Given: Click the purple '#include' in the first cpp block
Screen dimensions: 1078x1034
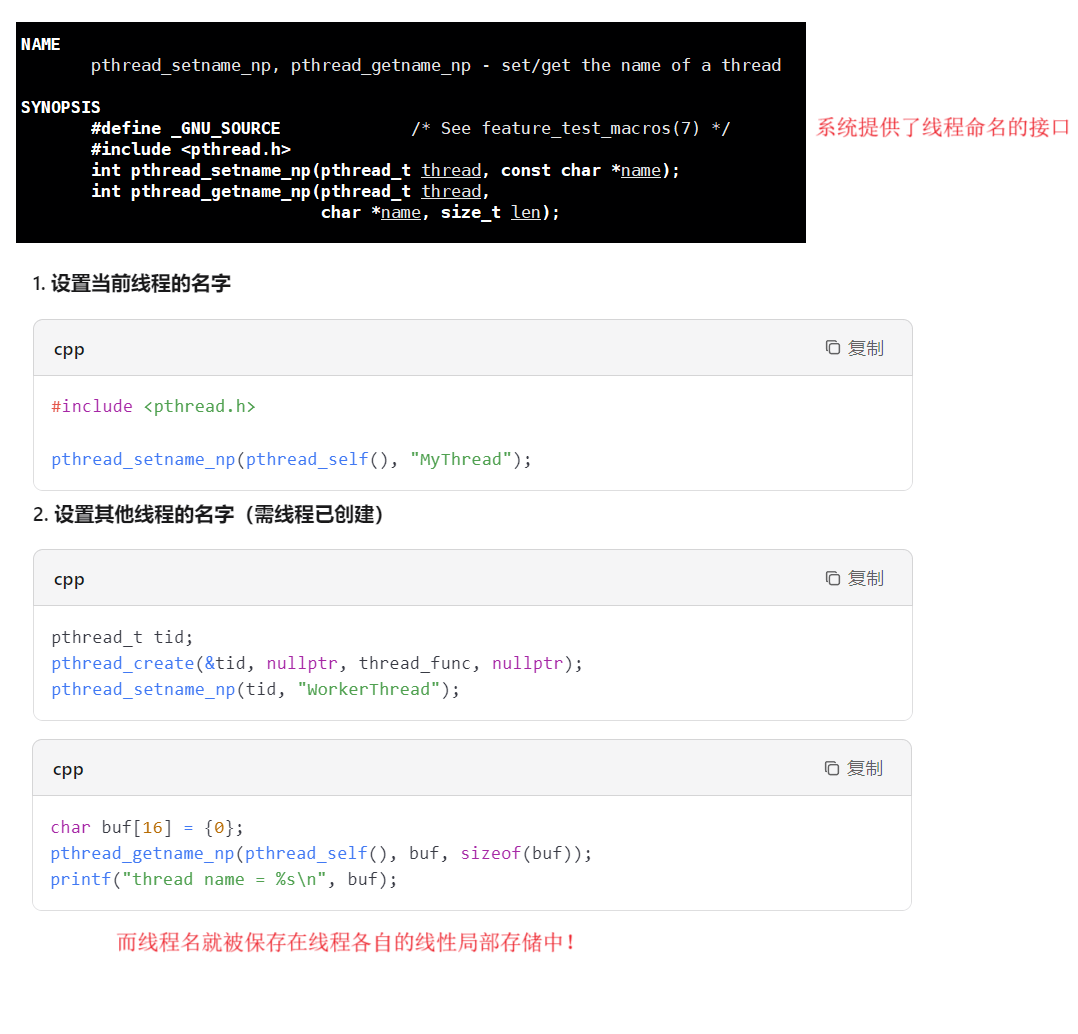Looking at the screenshot, I should pyautogui.click(x=91, y=406).
